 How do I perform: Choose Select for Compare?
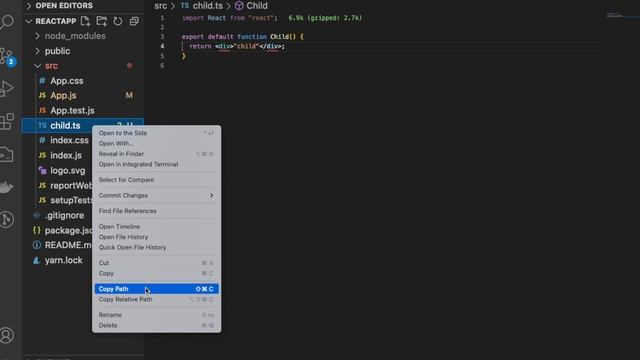[x=156, y=180]
